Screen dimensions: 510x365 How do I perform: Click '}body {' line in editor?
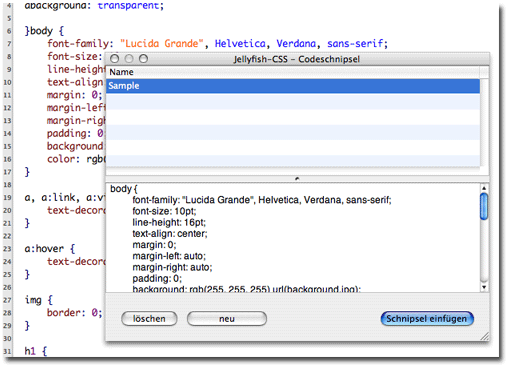pyautogui.click(x=44, y=31)
